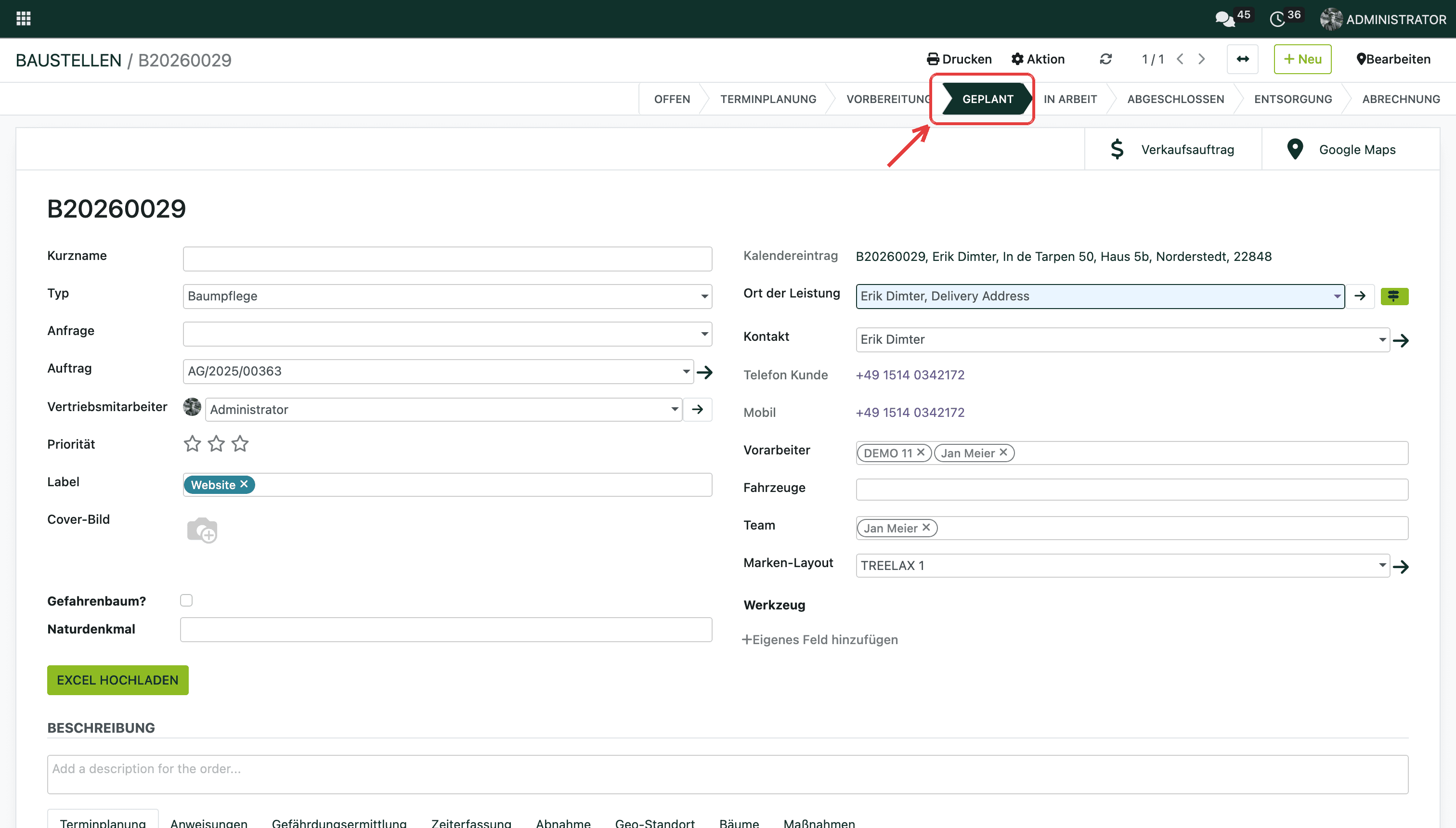Open the conversations messages icon

pos(1224,19)
